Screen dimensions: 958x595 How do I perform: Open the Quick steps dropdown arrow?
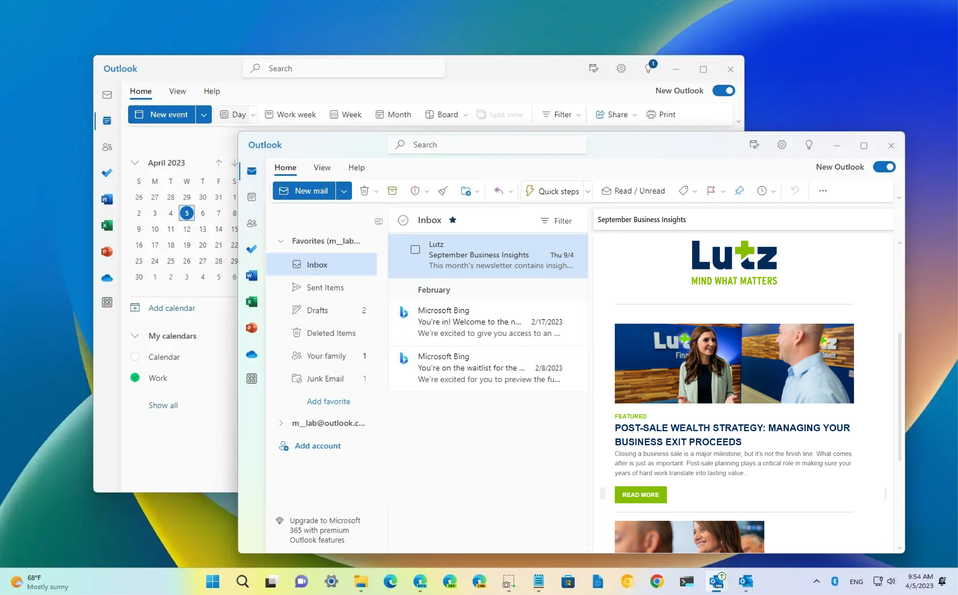pyautogui.click(x=588, y=191)
